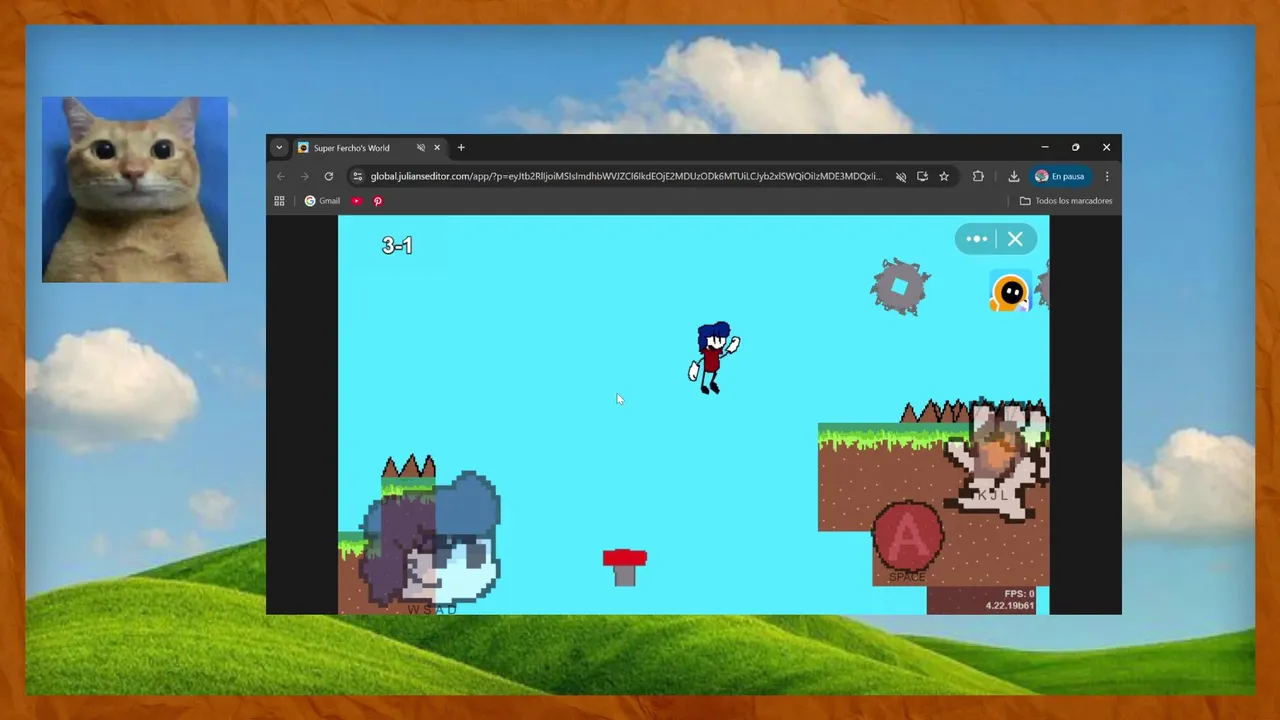This screenshot has height=720, width=1280.
Task: Click the 3-1 level indicator
Action: 397,246
